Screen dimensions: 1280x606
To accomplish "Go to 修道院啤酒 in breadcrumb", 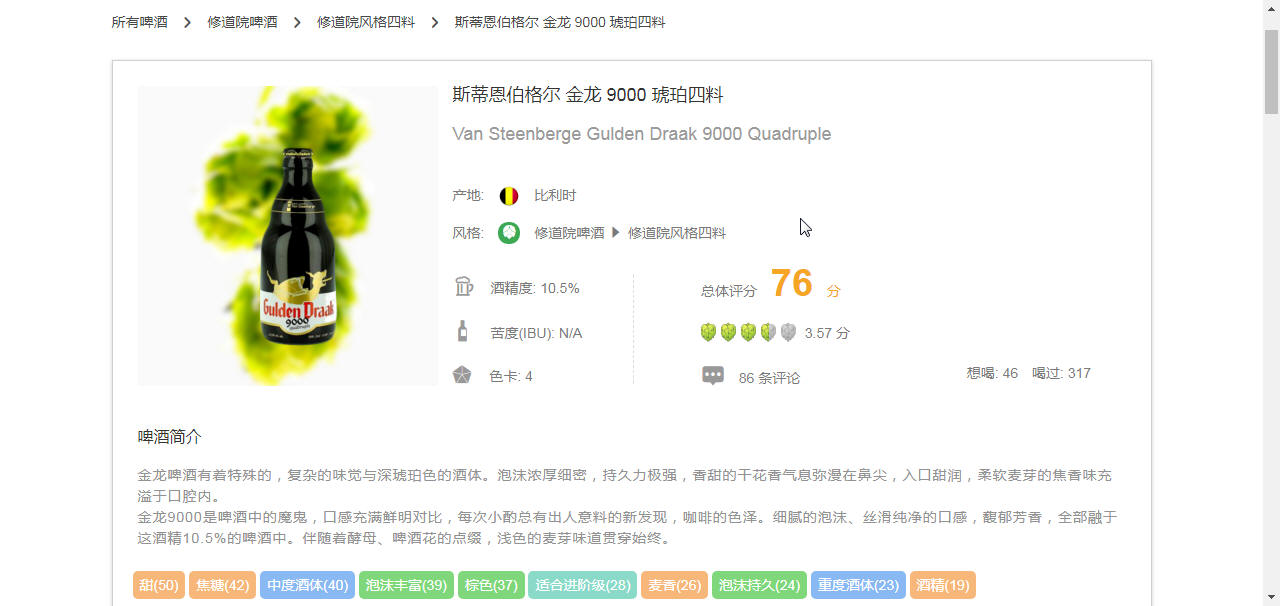I will tap(242, 22).
